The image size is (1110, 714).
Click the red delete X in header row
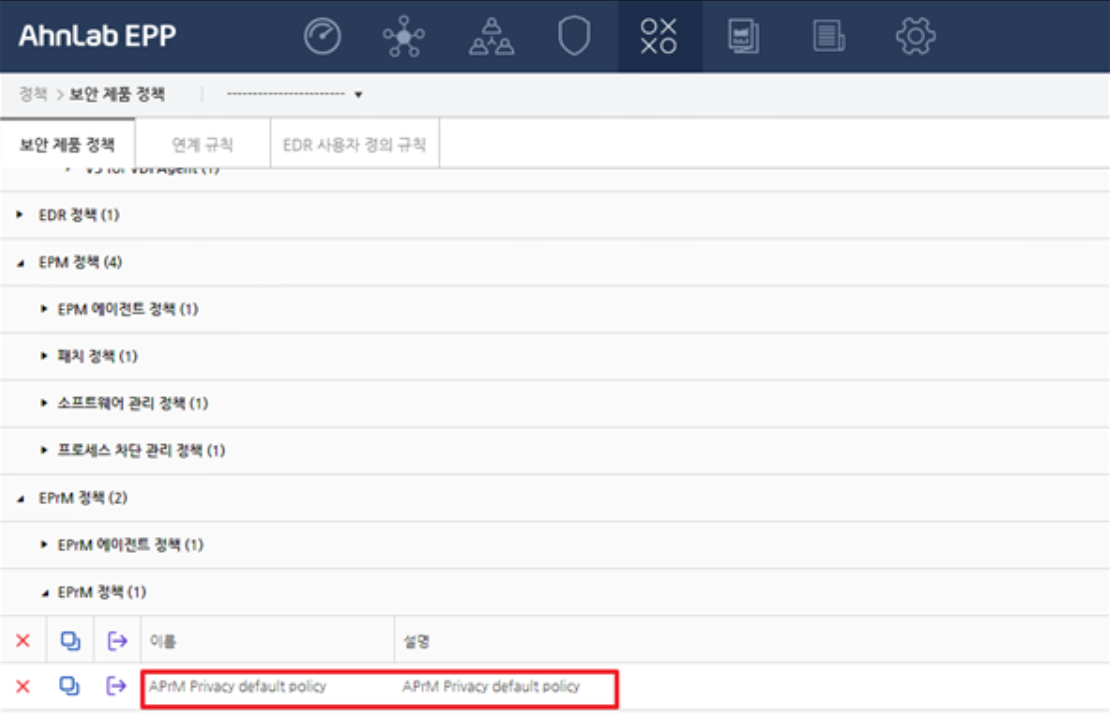(23, 640)
